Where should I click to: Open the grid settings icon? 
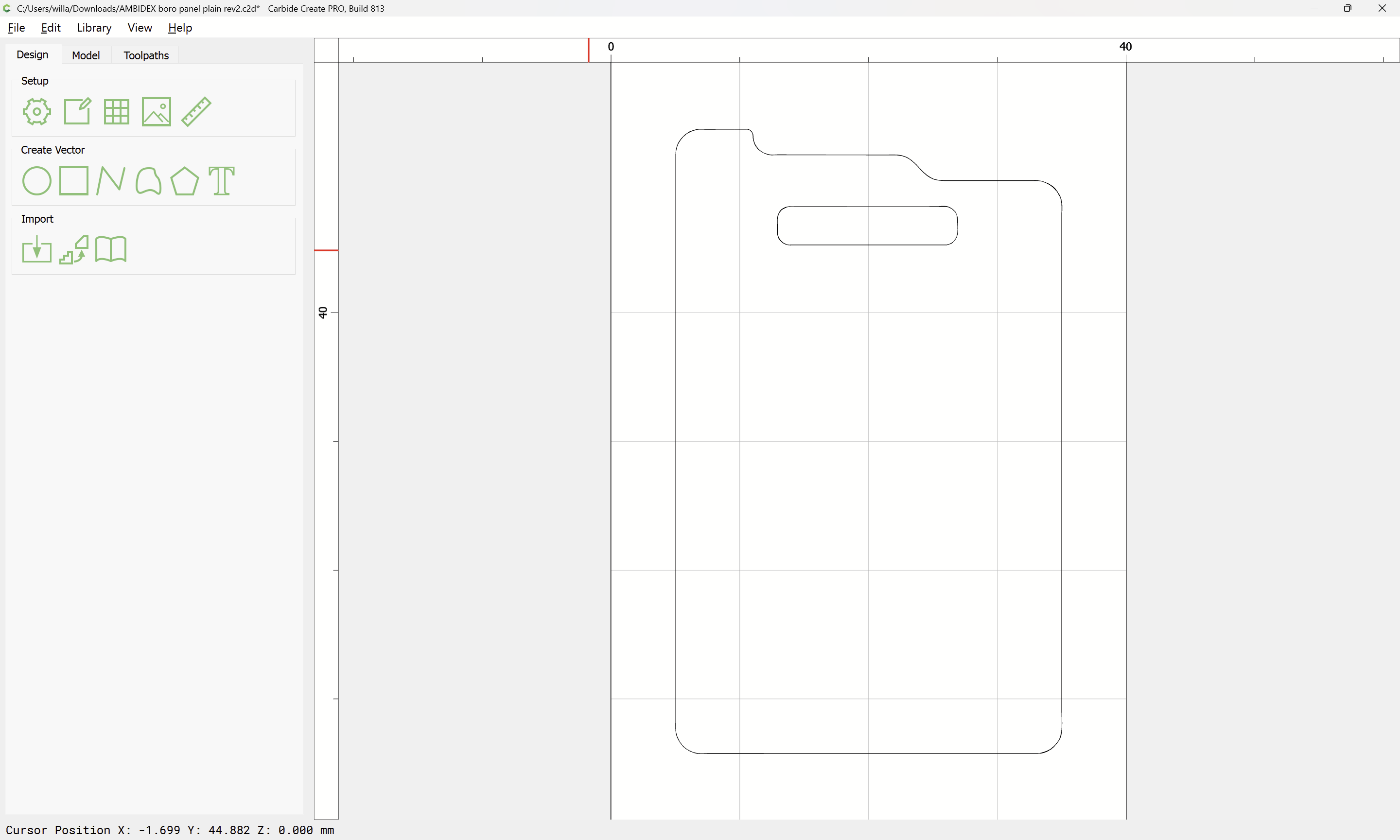[117, 111]
